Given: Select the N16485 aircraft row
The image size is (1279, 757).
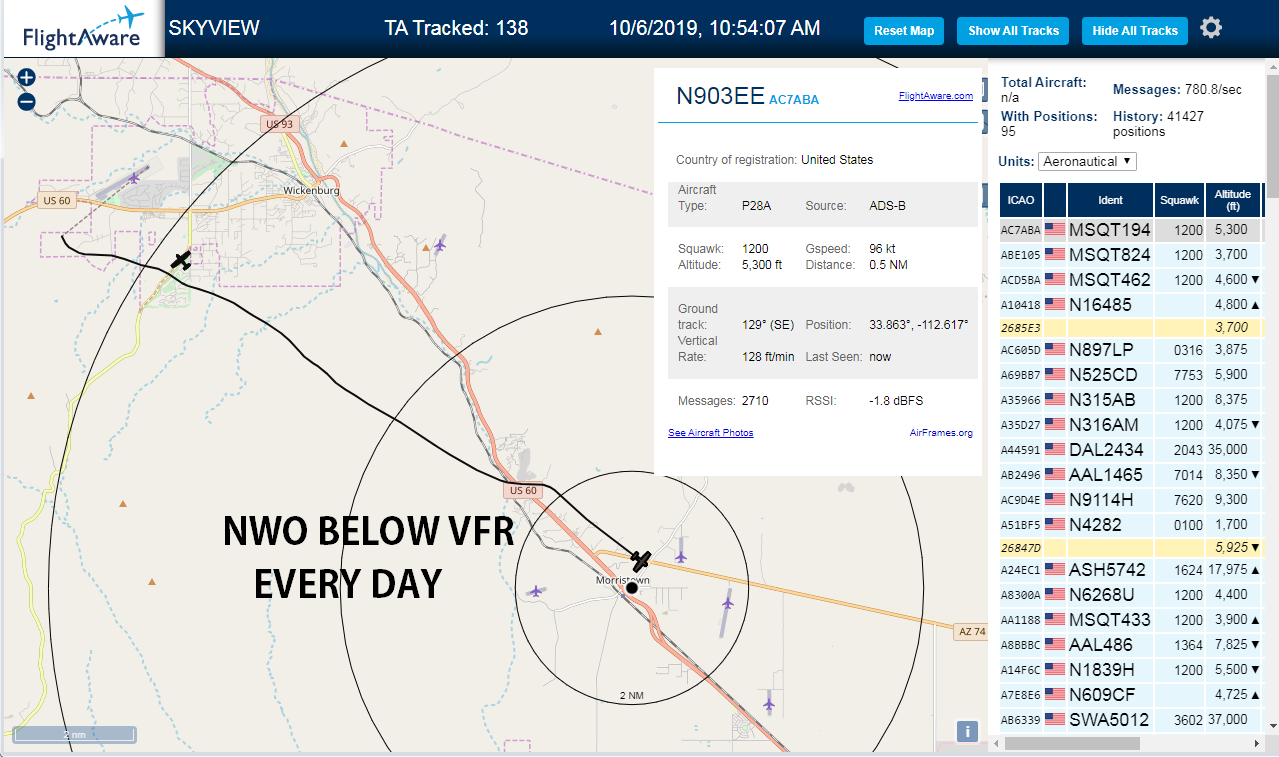Looking at the screenshot, I should pos(1131,304).
